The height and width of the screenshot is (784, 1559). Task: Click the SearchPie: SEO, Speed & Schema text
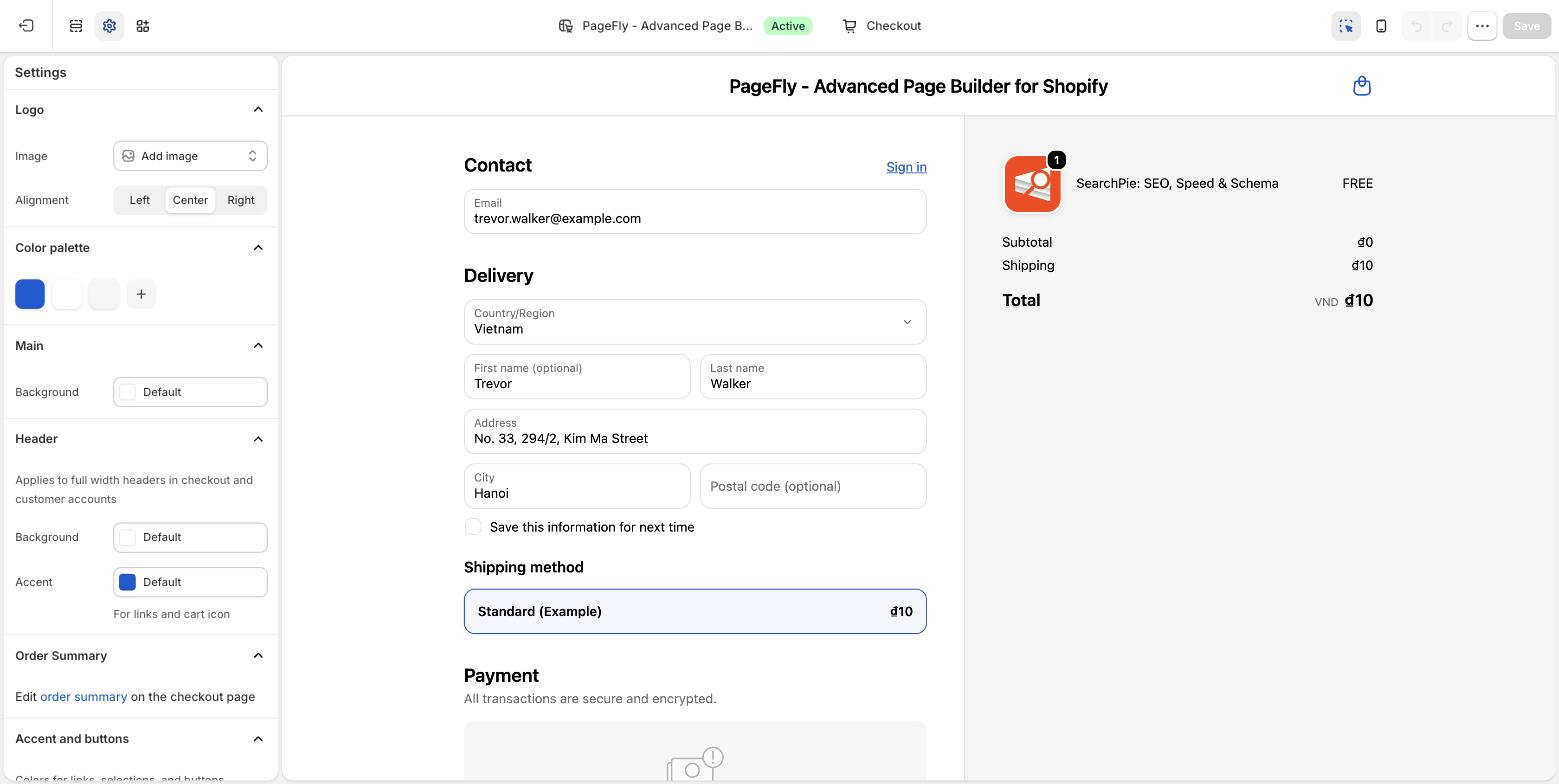click(1177, 183)
